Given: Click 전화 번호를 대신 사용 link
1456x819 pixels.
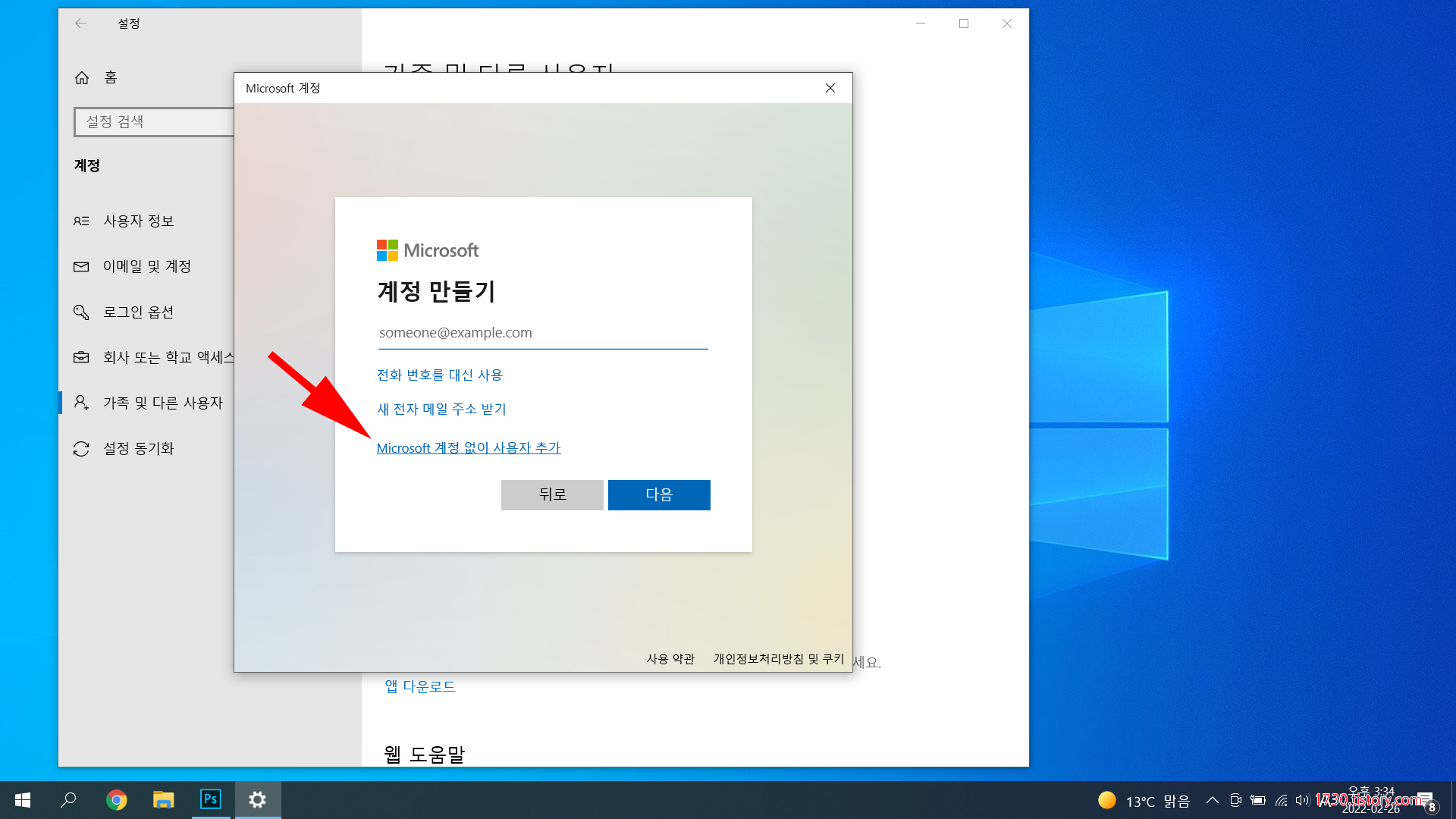Looking at the screenshot, I should 439,375.
